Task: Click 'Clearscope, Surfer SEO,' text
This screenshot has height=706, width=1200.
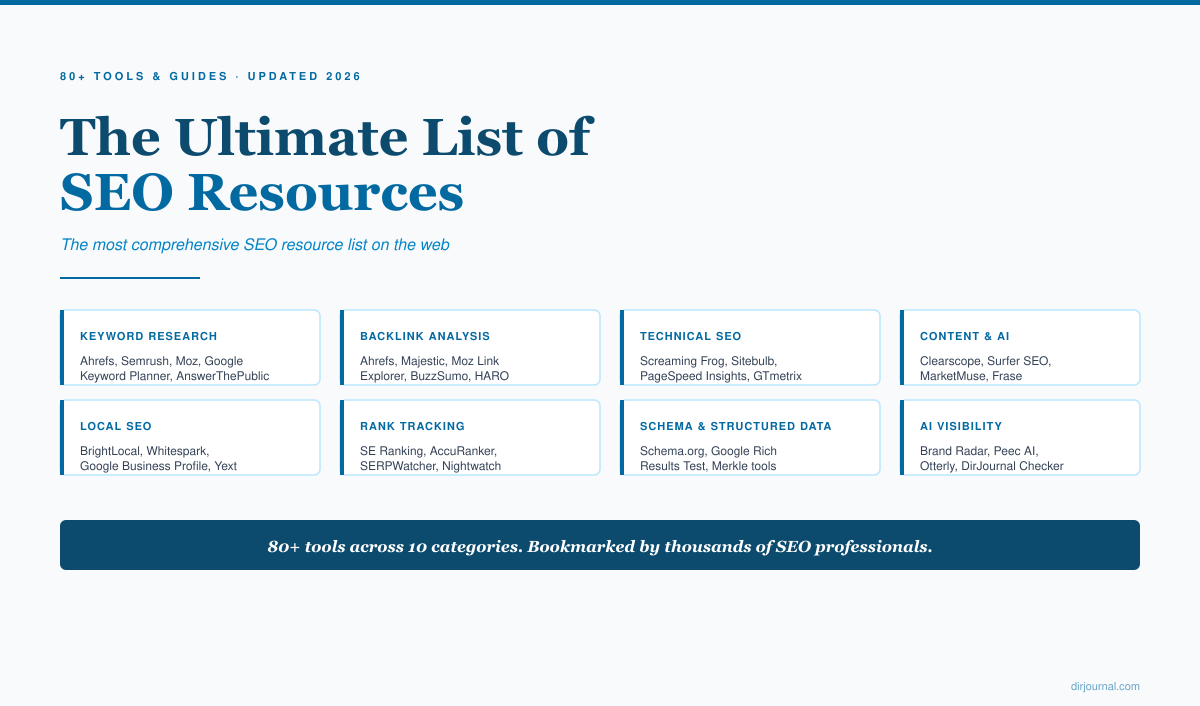Action: click(x=985, y=361)
